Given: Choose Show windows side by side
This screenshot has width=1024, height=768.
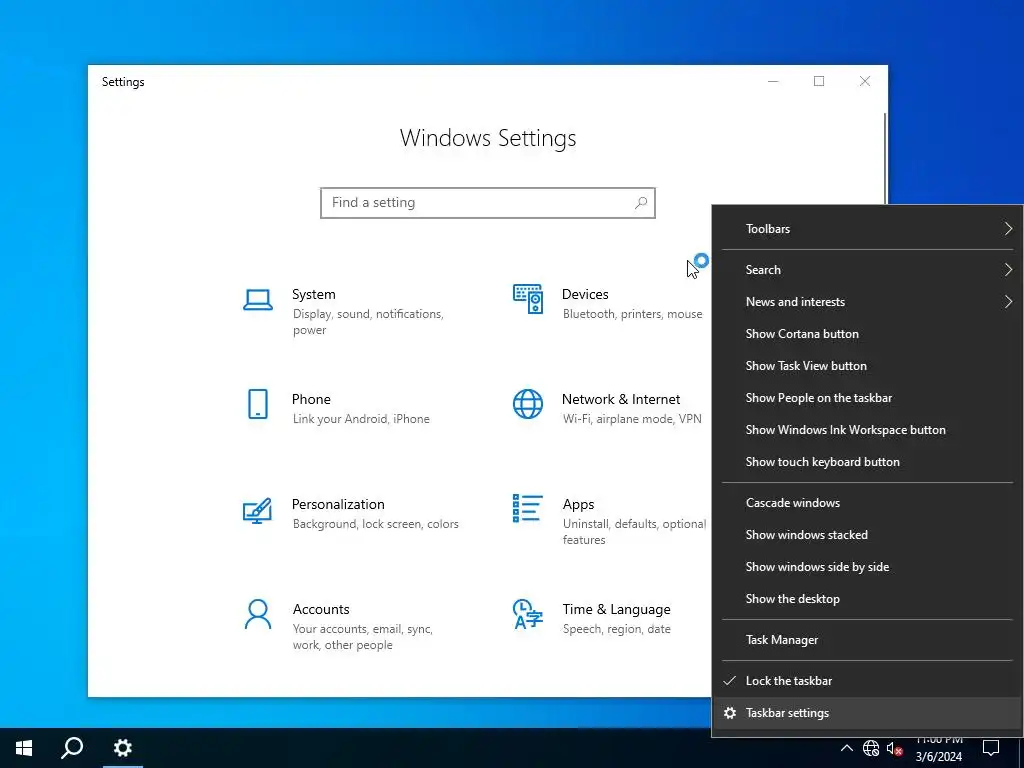Looking at the screenshot, I should pyautogui.click(x=867, y=567).
